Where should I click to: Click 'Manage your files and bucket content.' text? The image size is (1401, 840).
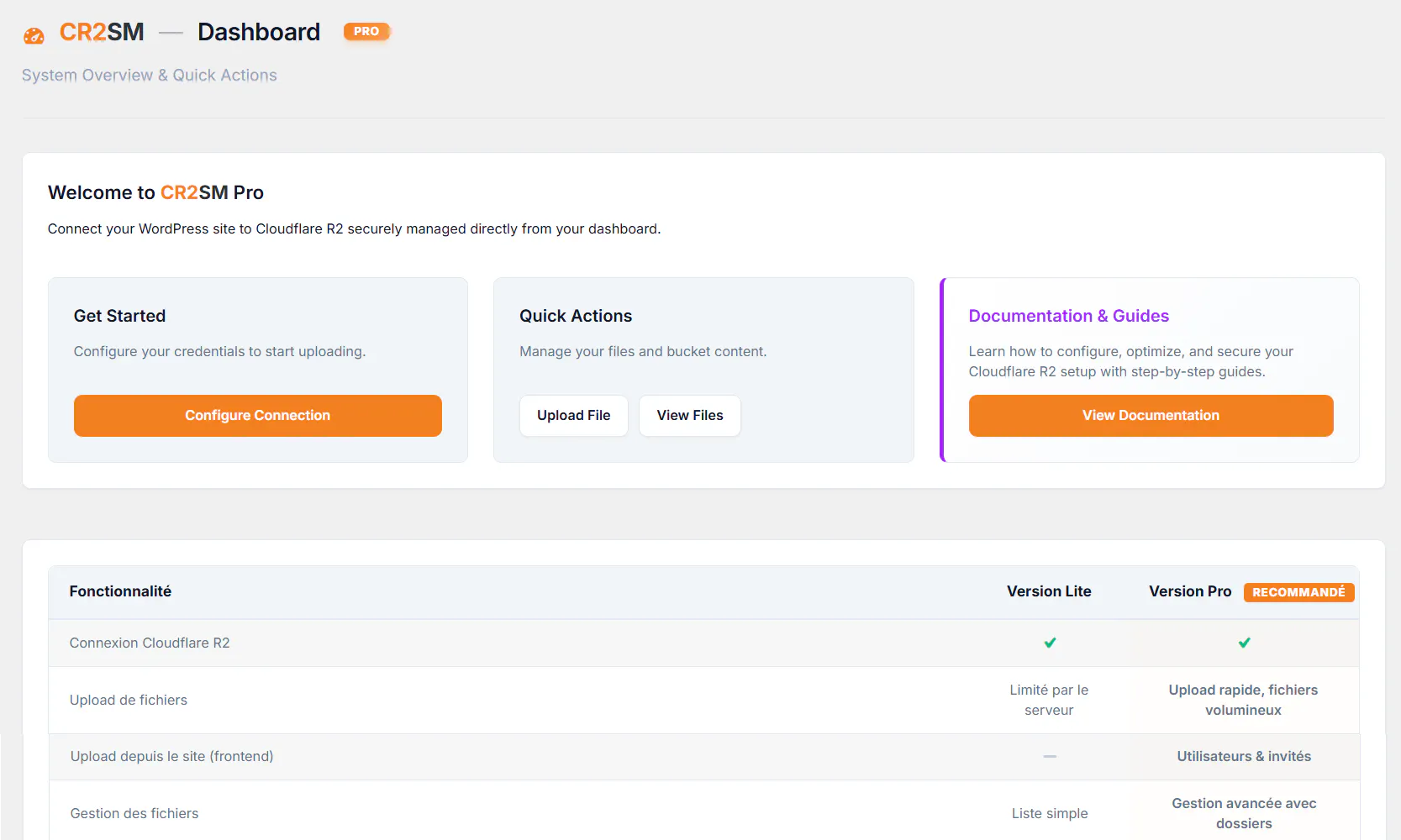click(x=643, y=351)
